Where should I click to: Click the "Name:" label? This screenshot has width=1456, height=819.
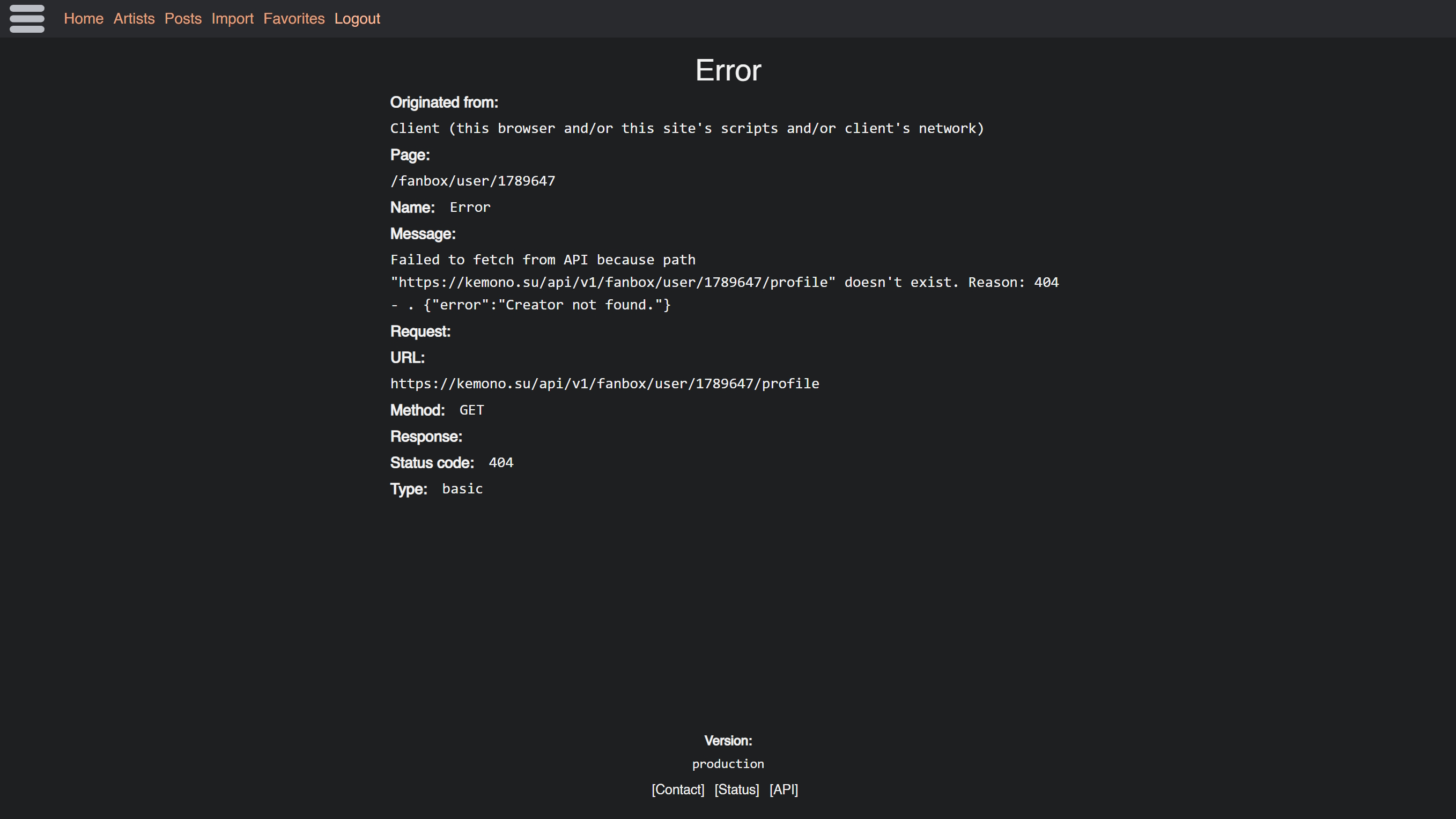(x=412, y=208)
